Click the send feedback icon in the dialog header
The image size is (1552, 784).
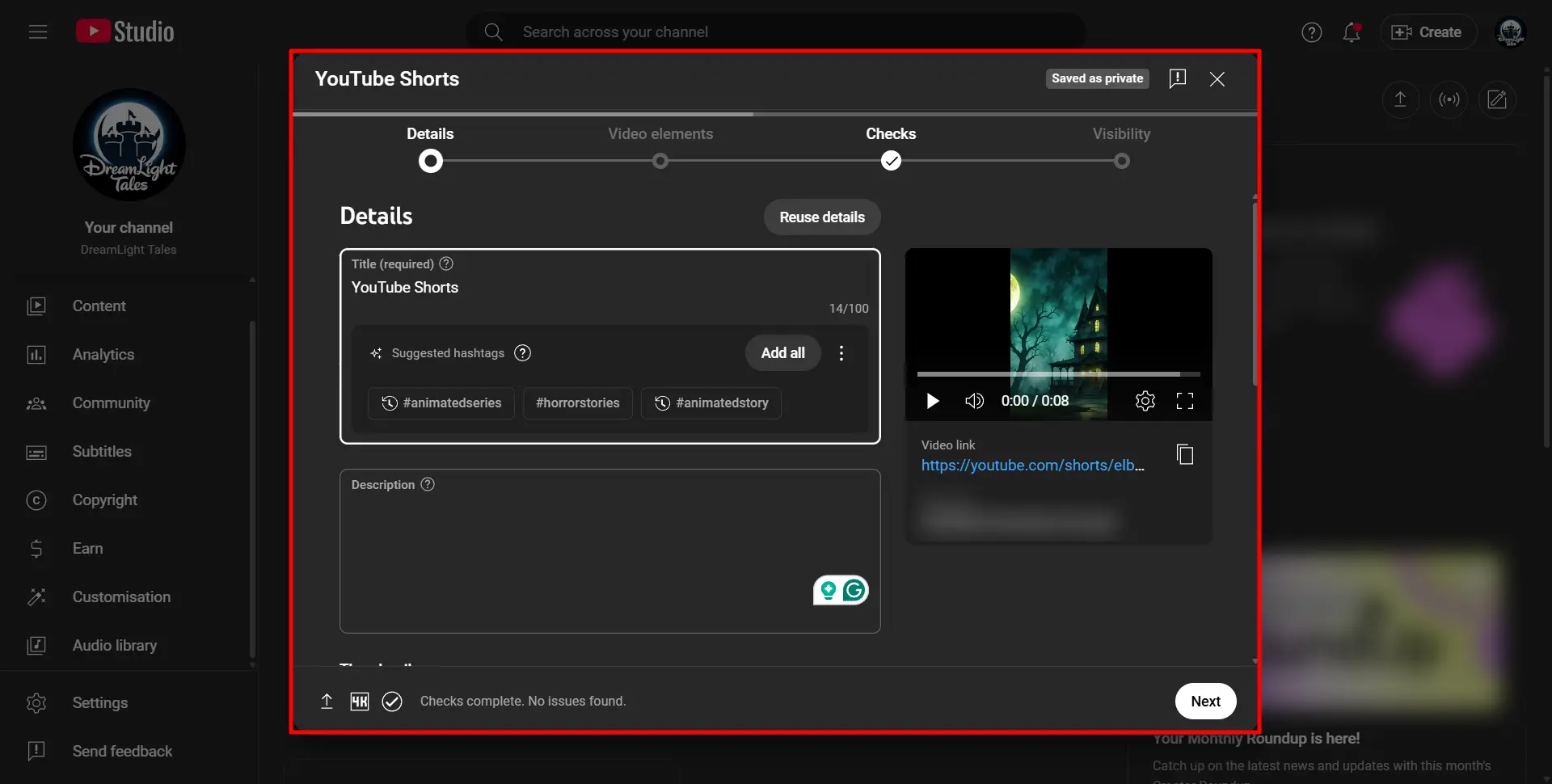click(1177, 78)
